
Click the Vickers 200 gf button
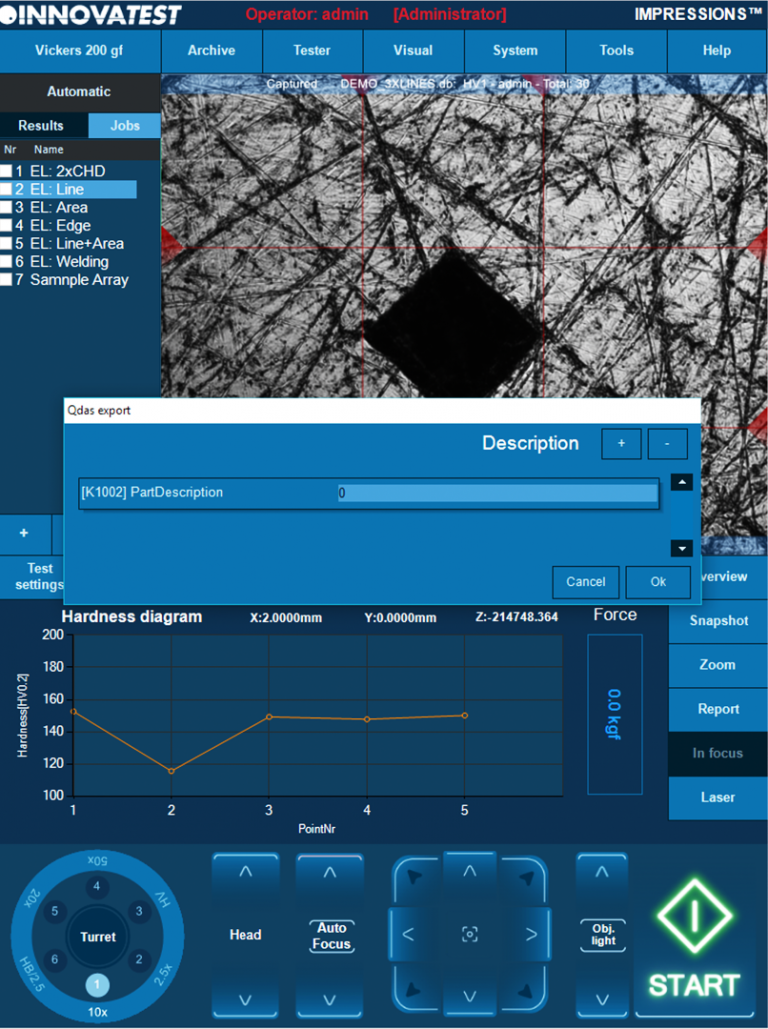(79, 51)
